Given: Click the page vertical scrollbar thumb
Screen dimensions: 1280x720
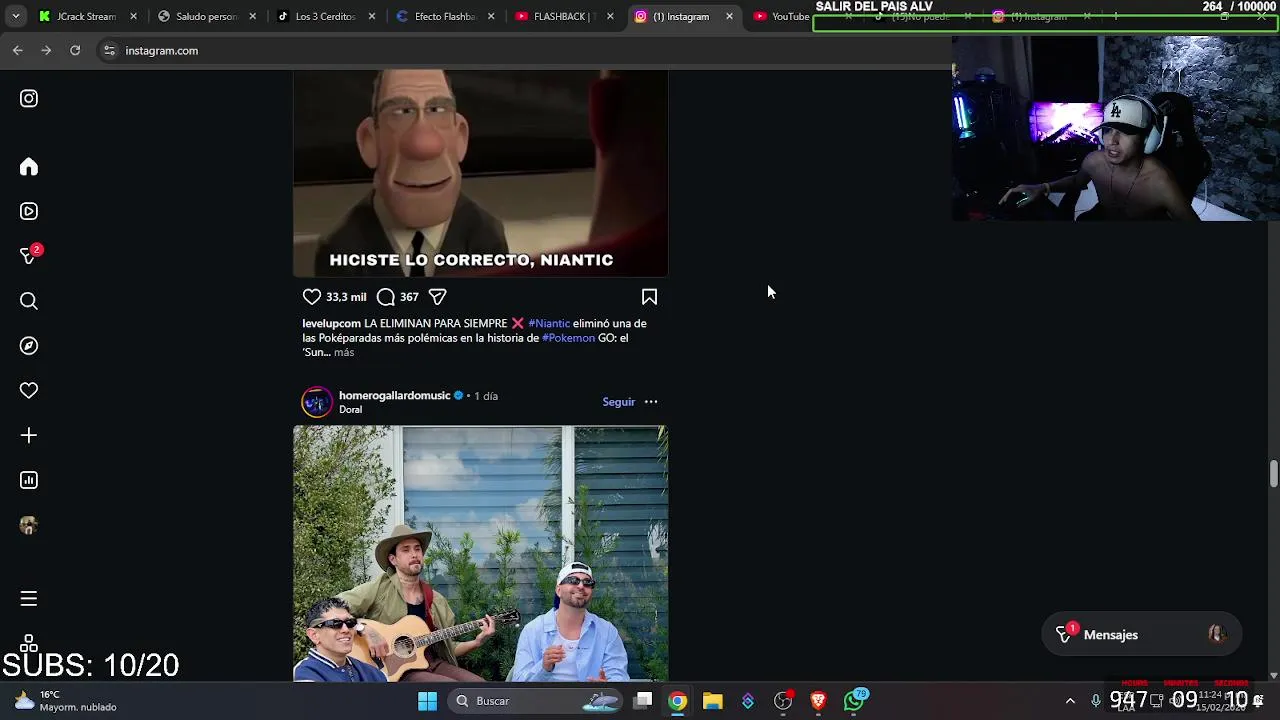Looking at the screenshot, I should point(1273,474).
